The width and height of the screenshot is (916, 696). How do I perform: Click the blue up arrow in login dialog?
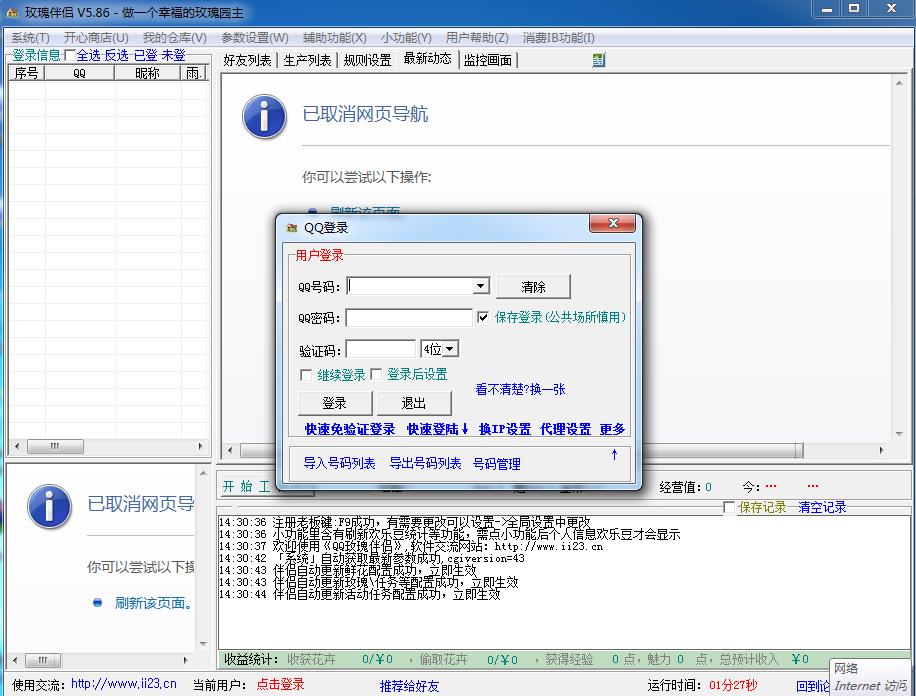(614, 455)
